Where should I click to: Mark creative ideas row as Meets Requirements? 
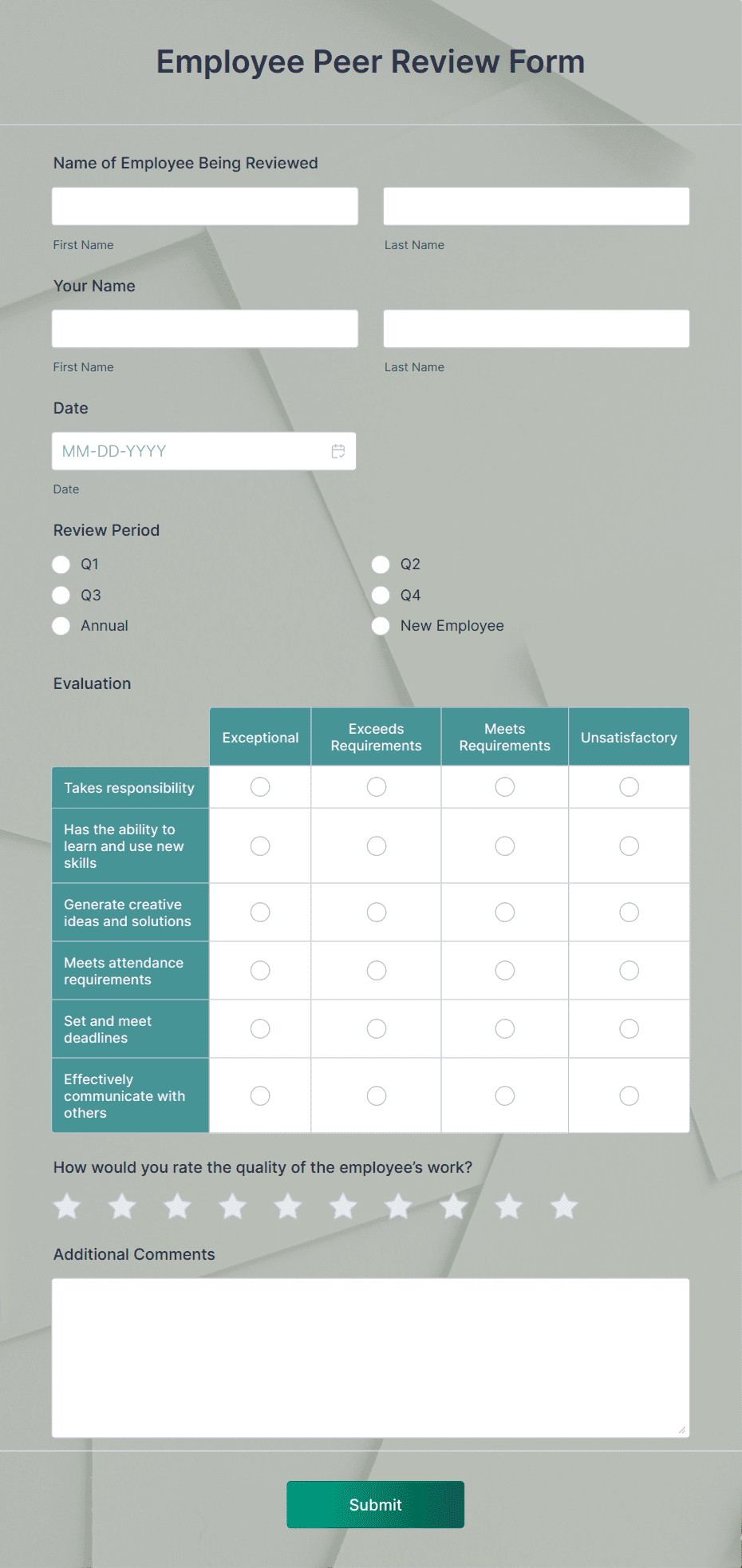click(504, 912)
